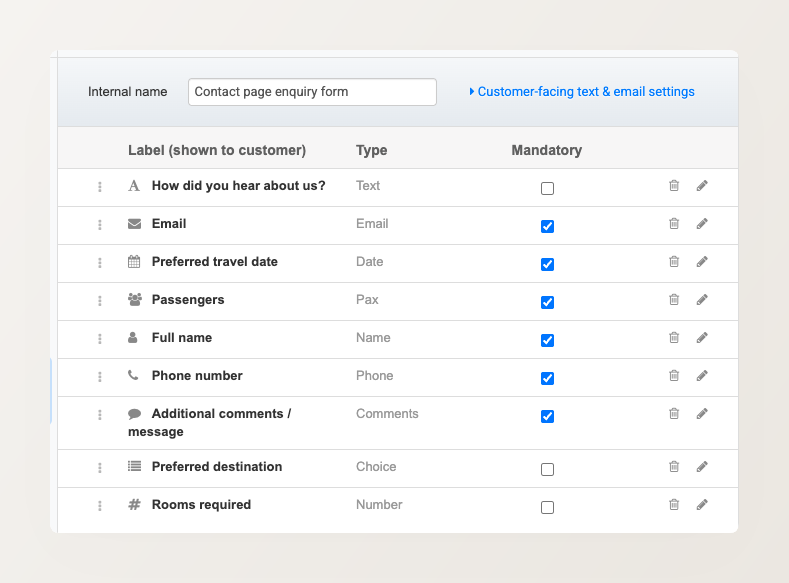Click drag handle of Passengers row

[x=100, y=301]
